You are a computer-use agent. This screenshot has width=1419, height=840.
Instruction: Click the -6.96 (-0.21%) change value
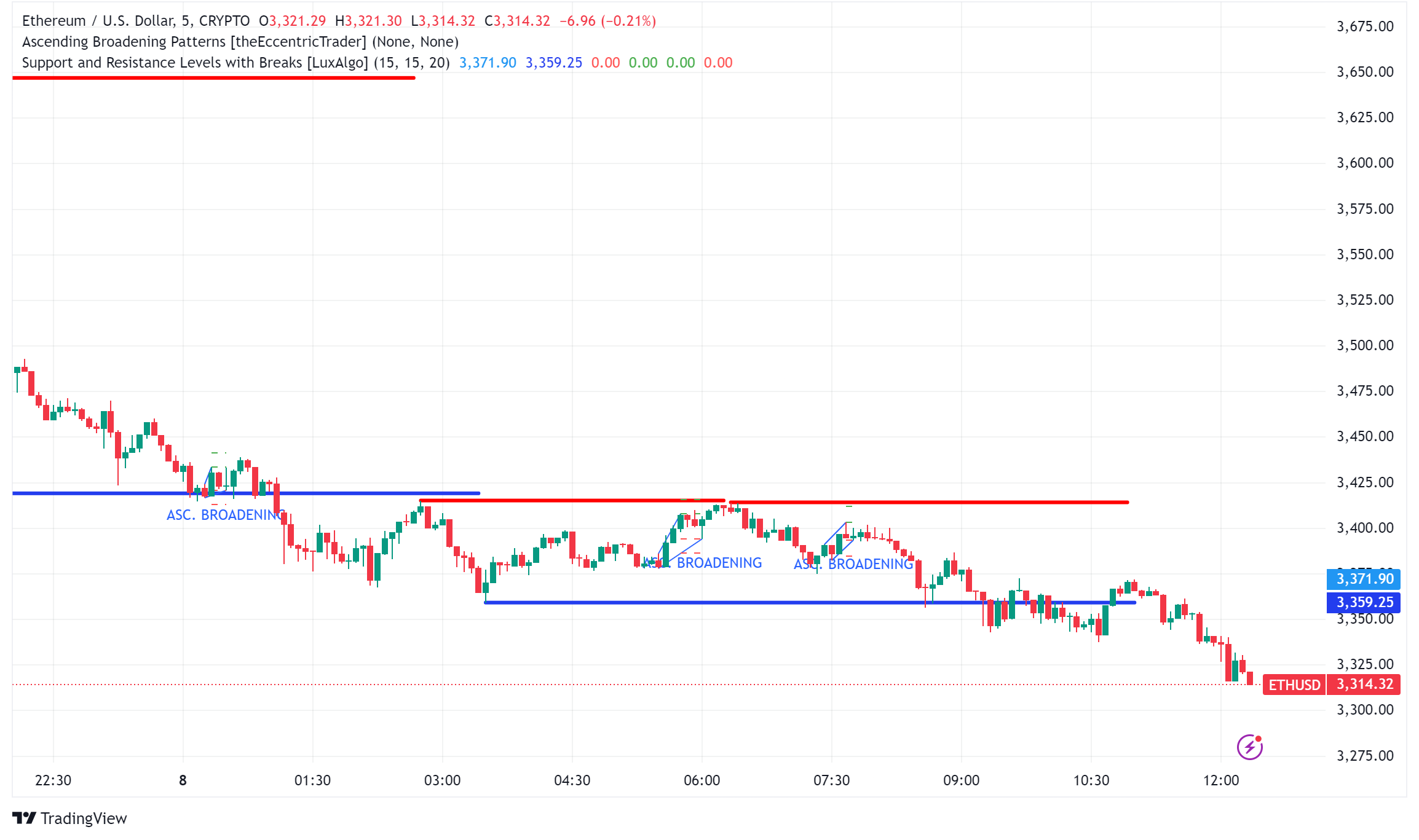[607, 21]
